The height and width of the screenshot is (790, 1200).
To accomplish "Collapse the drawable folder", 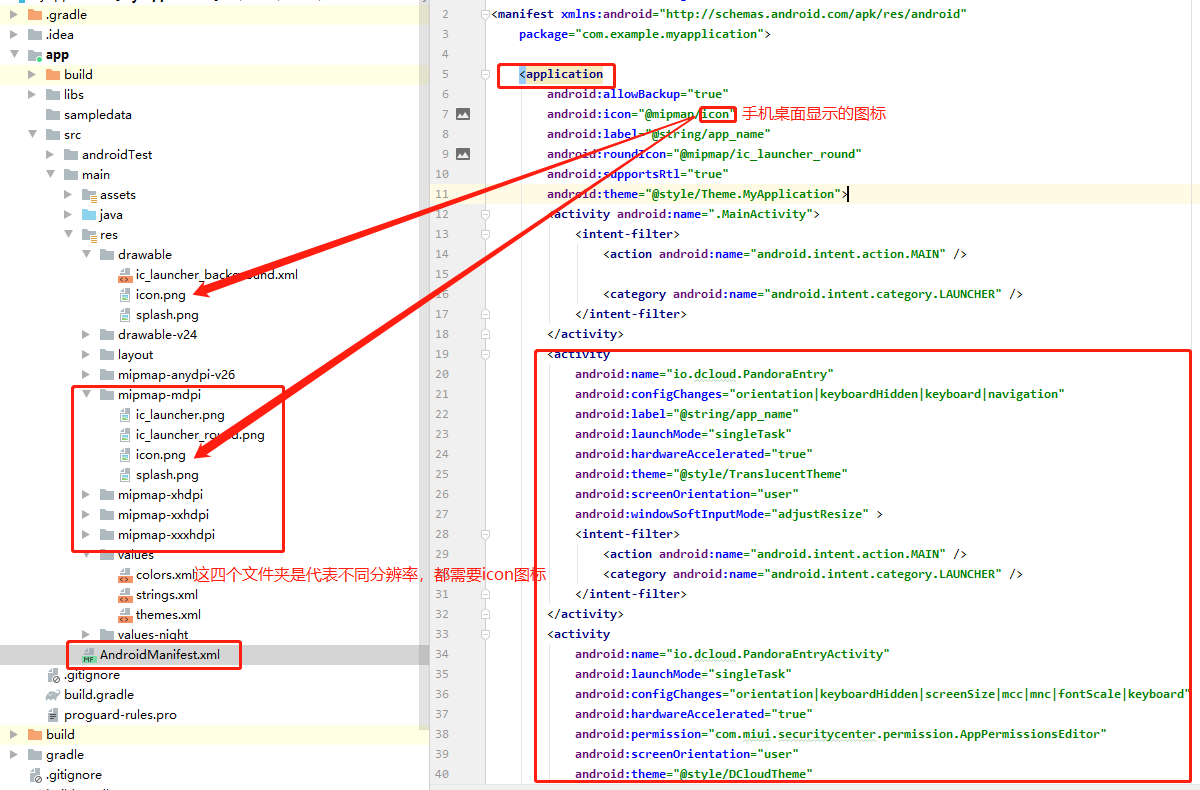I will tap(86, 255).
